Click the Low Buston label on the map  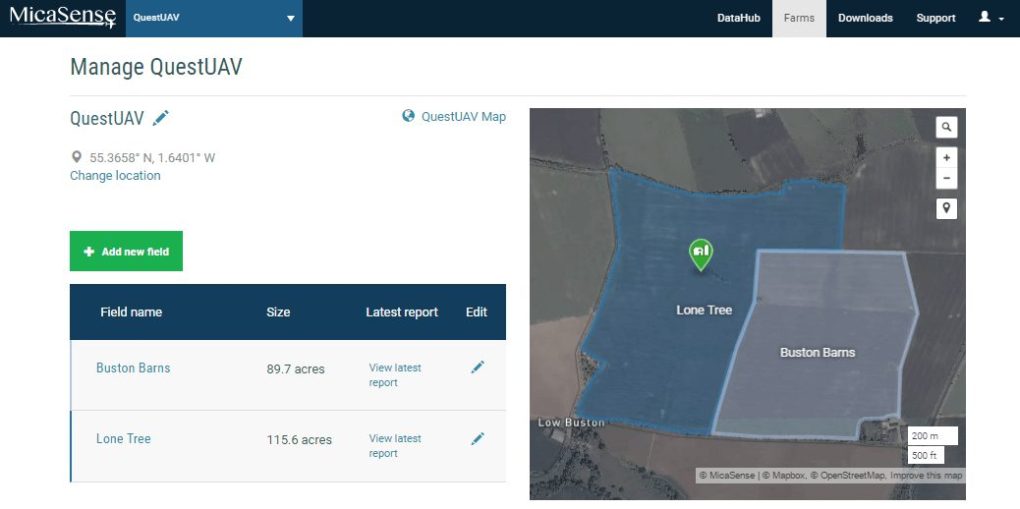pos(571,423)
